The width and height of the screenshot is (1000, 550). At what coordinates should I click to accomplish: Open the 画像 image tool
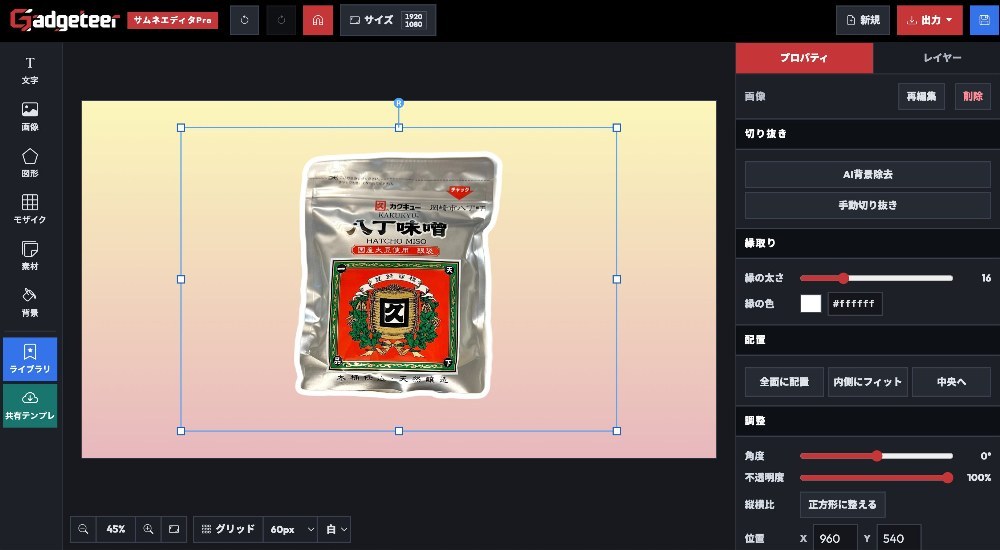point(30,117)
